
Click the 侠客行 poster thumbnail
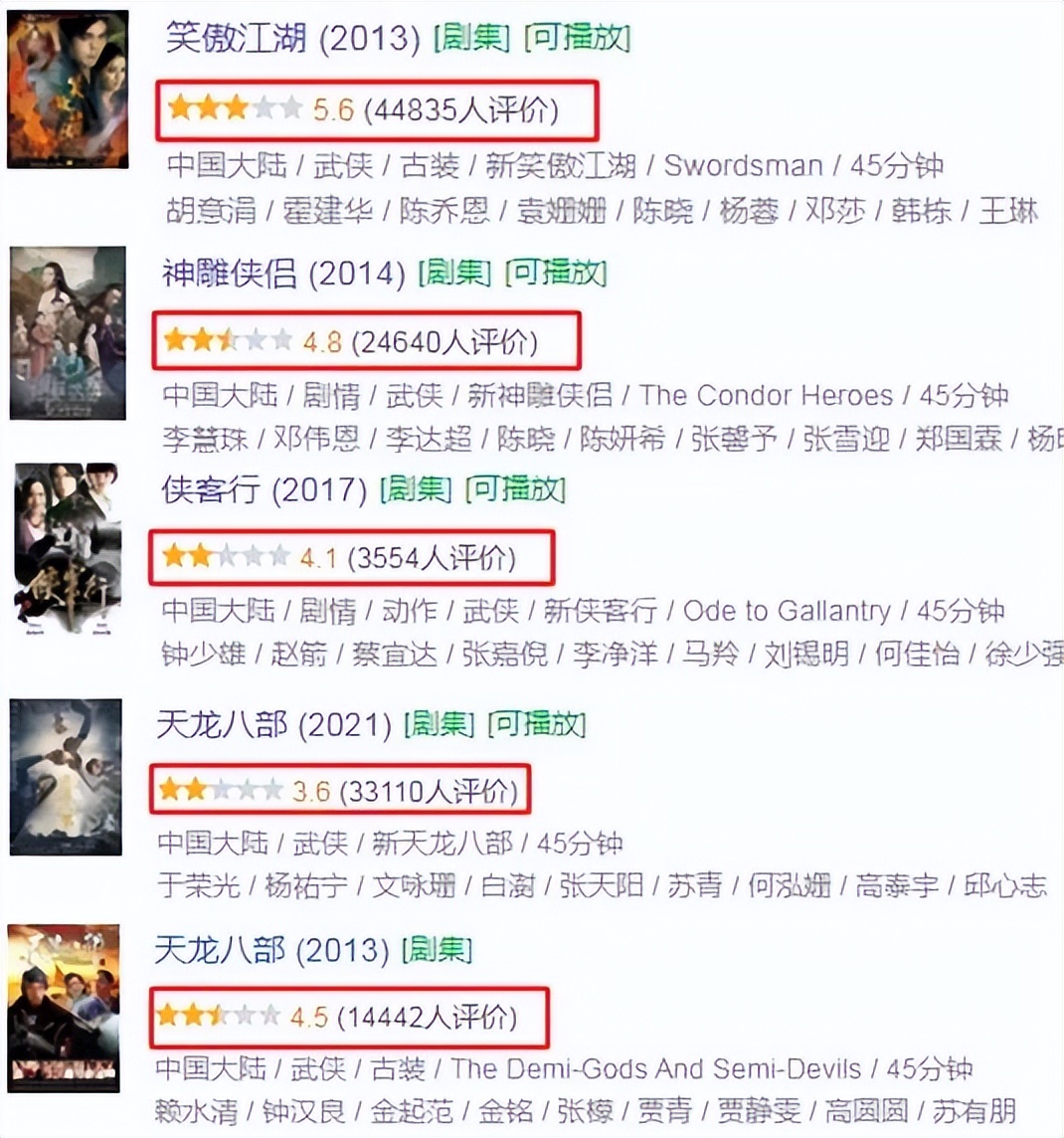(66, 549)
